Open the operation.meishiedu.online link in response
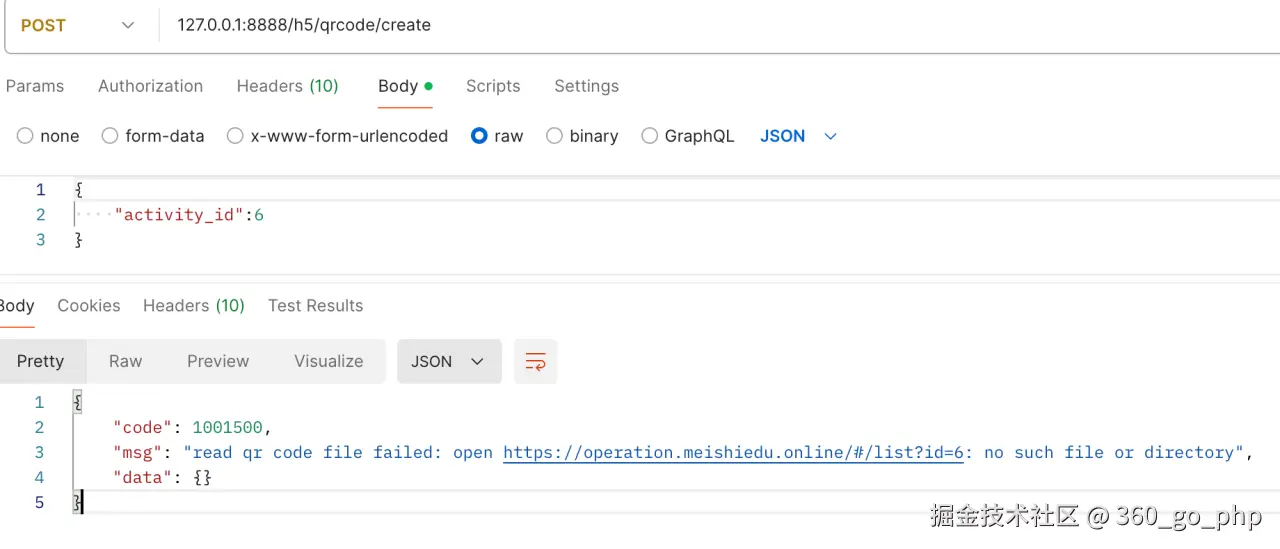The width and height of the screenshot is (1280, 549). click(733, 453)
